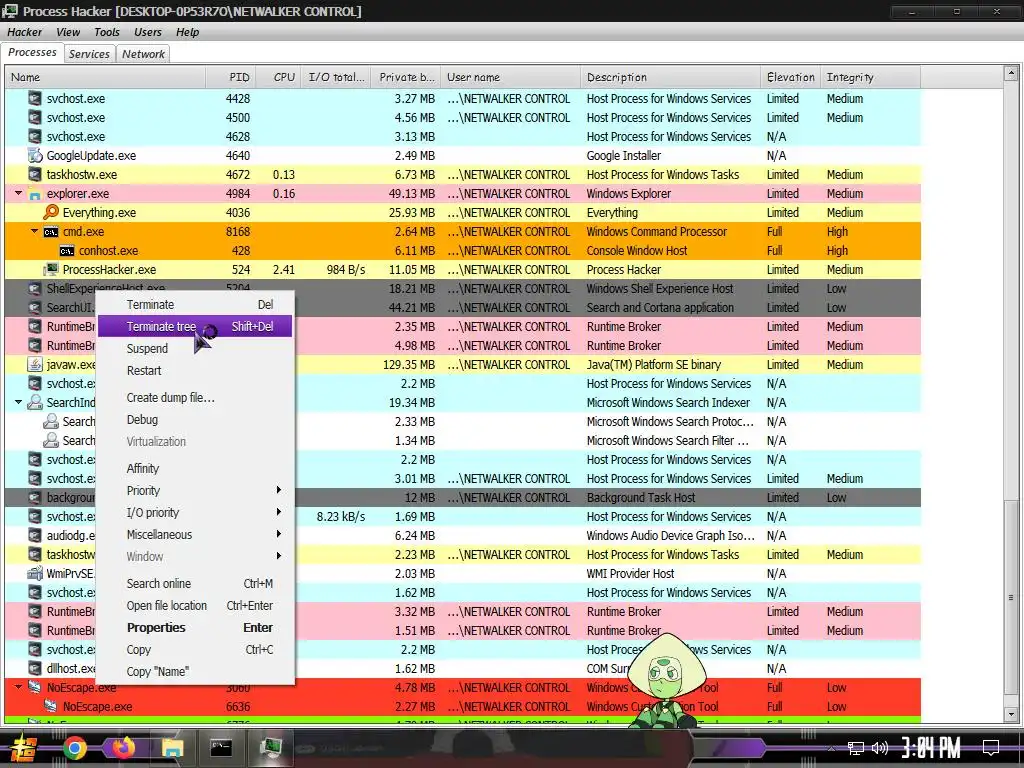
Task: Click the ProcessHacker.exe row icon
Action: tap(51, 270)
